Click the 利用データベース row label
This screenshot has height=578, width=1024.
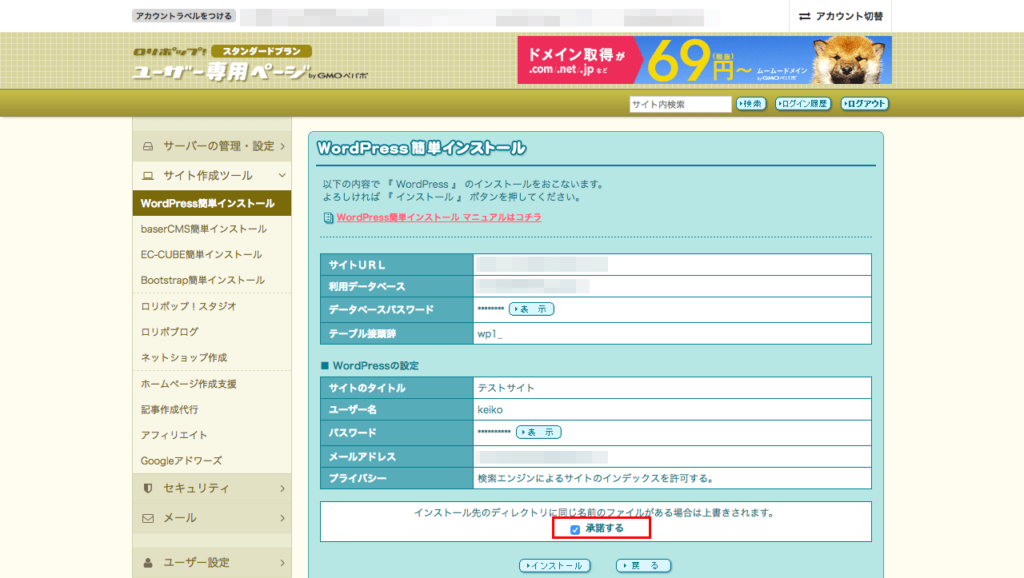point(367,287)
